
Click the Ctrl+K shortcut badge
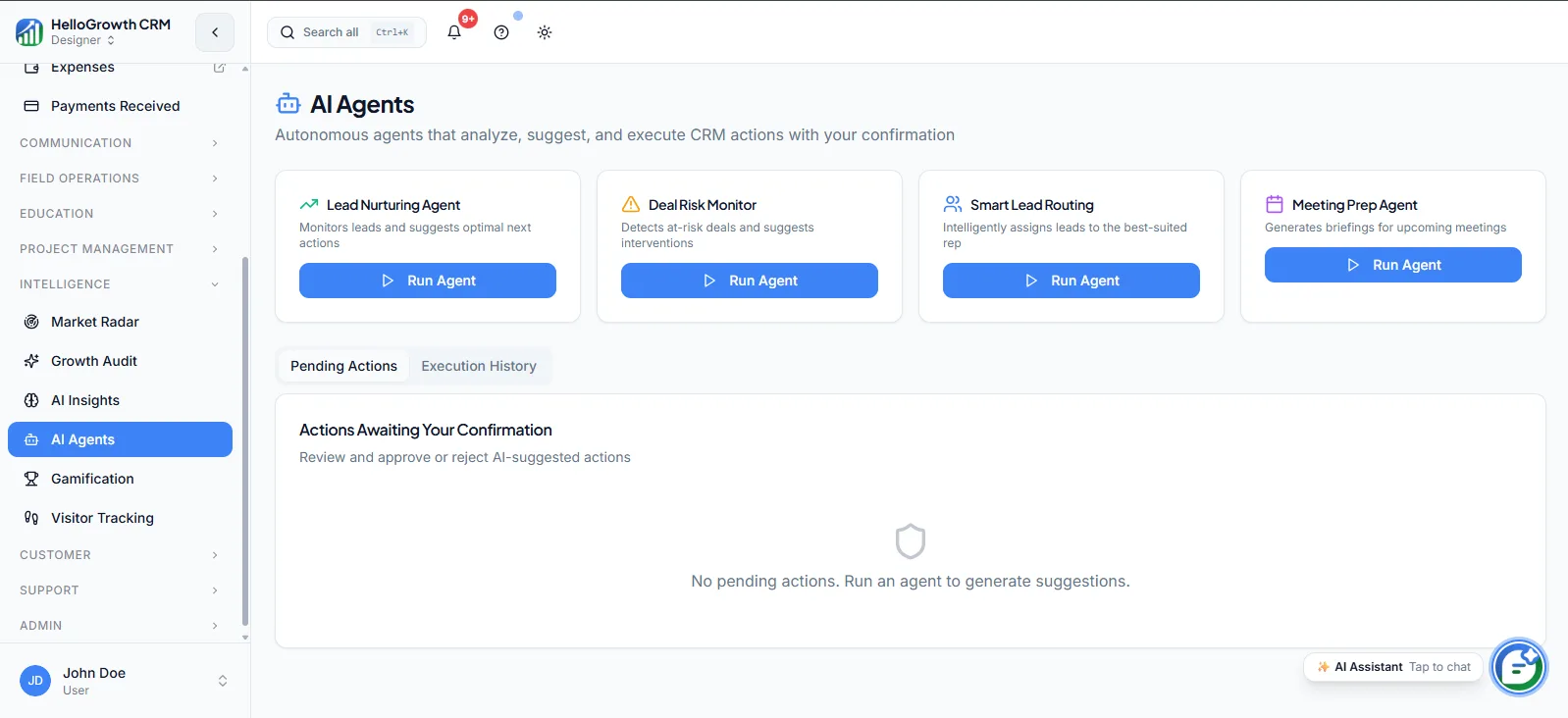[x=392, y=32]
